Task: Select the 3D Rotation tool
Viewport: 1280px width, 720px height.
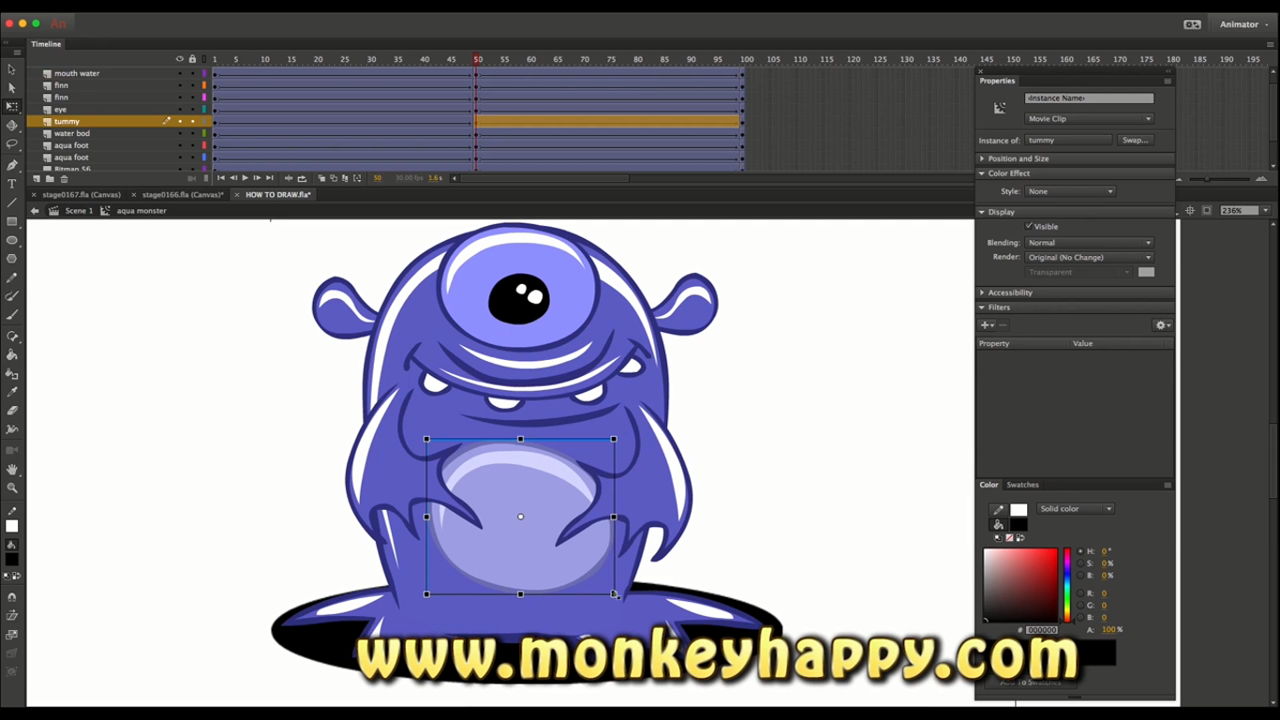Action: coord(12,125)
